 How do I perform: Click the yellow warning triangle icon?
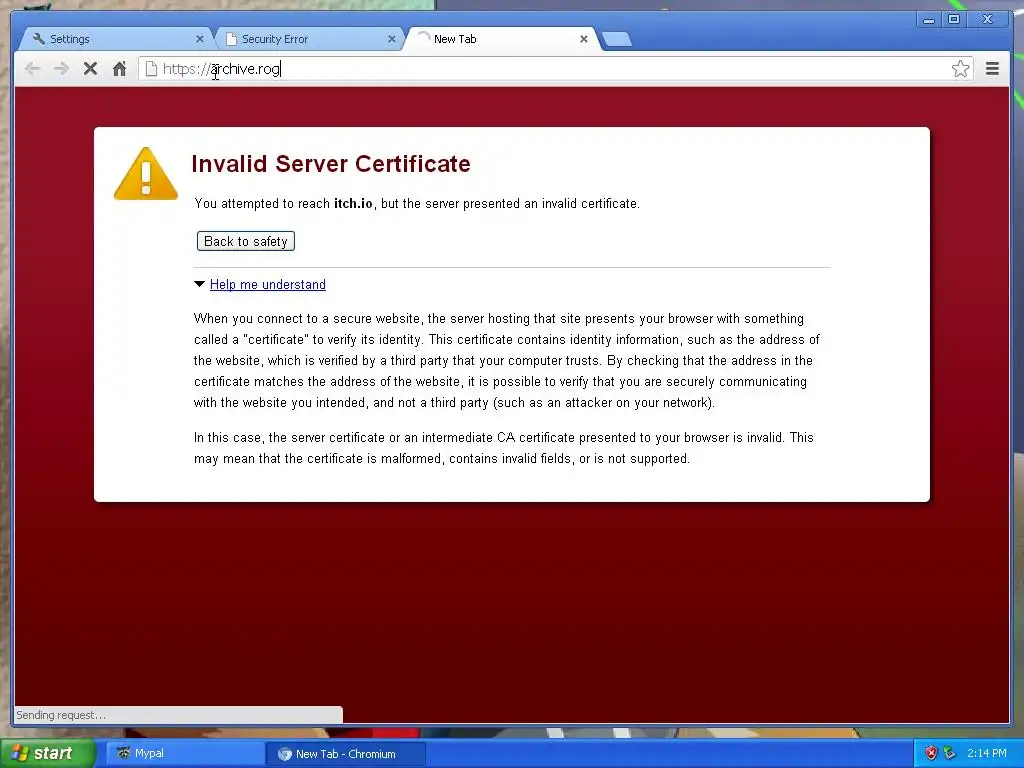point(146,174)
